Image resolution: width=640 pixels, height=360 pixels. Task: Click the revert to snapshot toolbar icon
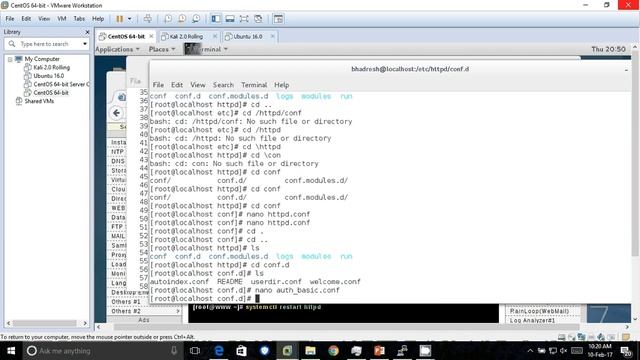click(182, 19)
